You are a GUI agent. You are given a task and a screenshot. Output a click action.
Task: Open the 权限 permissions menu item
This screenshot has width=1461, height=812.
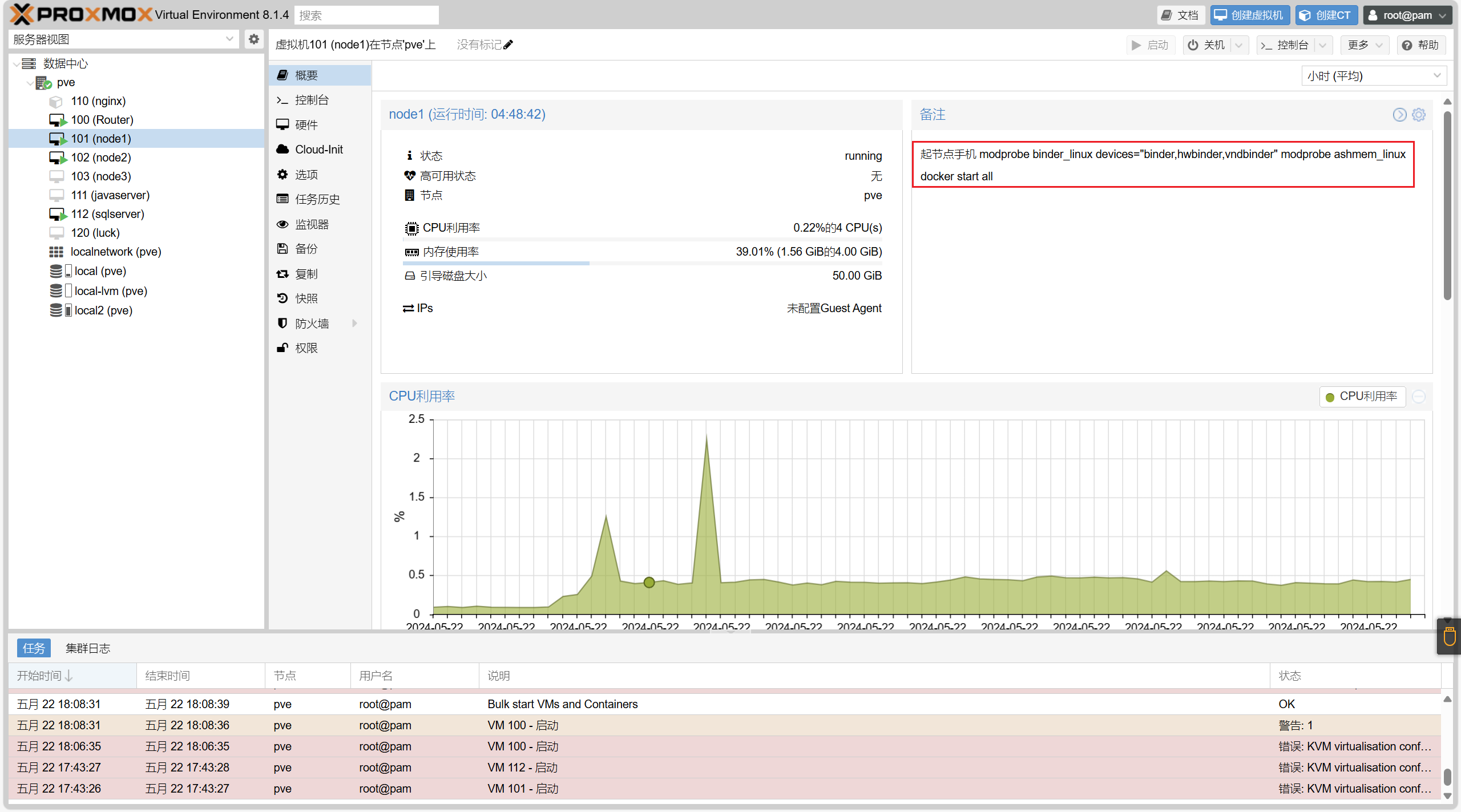(320, 348)
